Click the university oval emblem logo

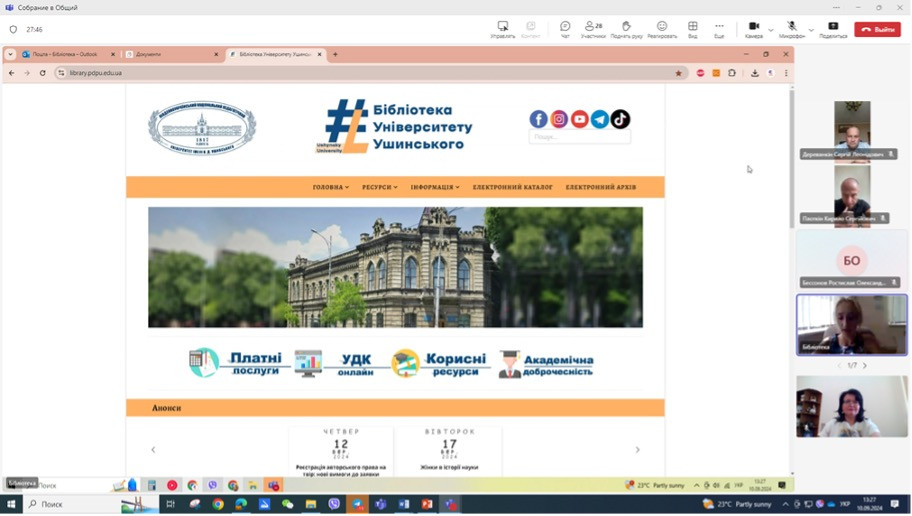(202, 127)
